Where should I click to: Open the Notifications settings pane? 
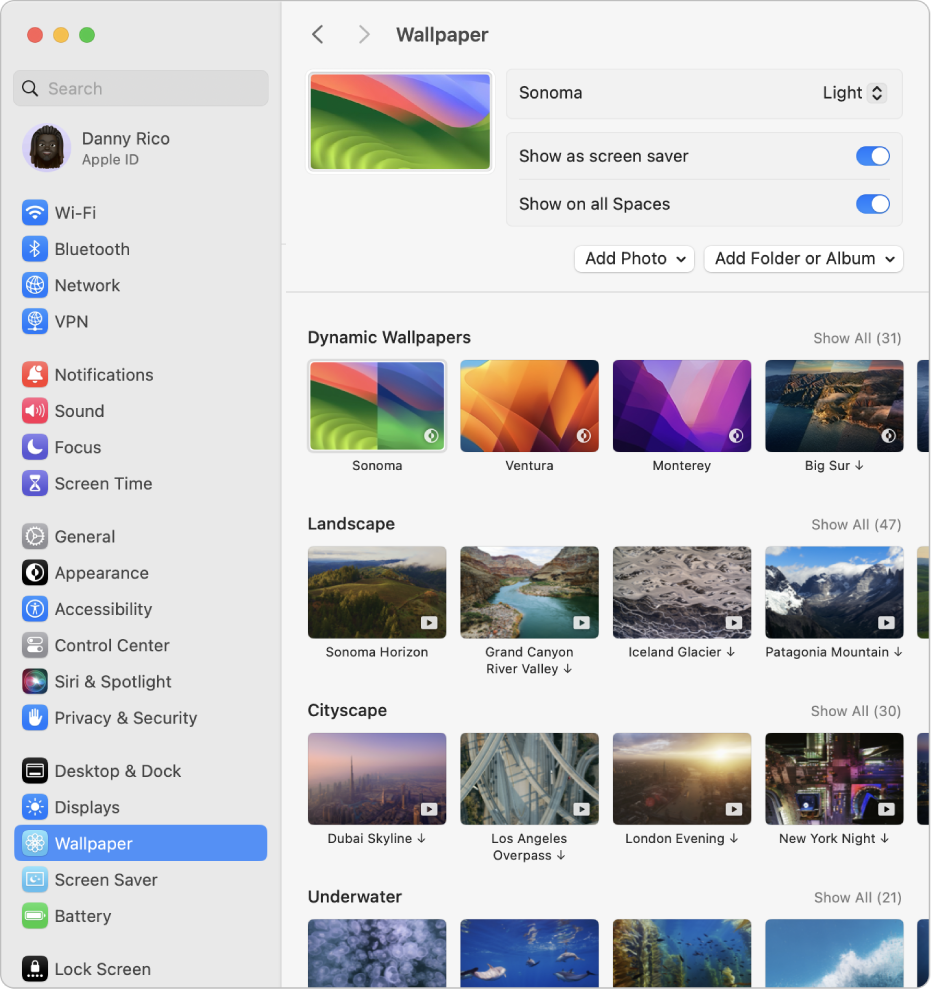pos(102,374)
